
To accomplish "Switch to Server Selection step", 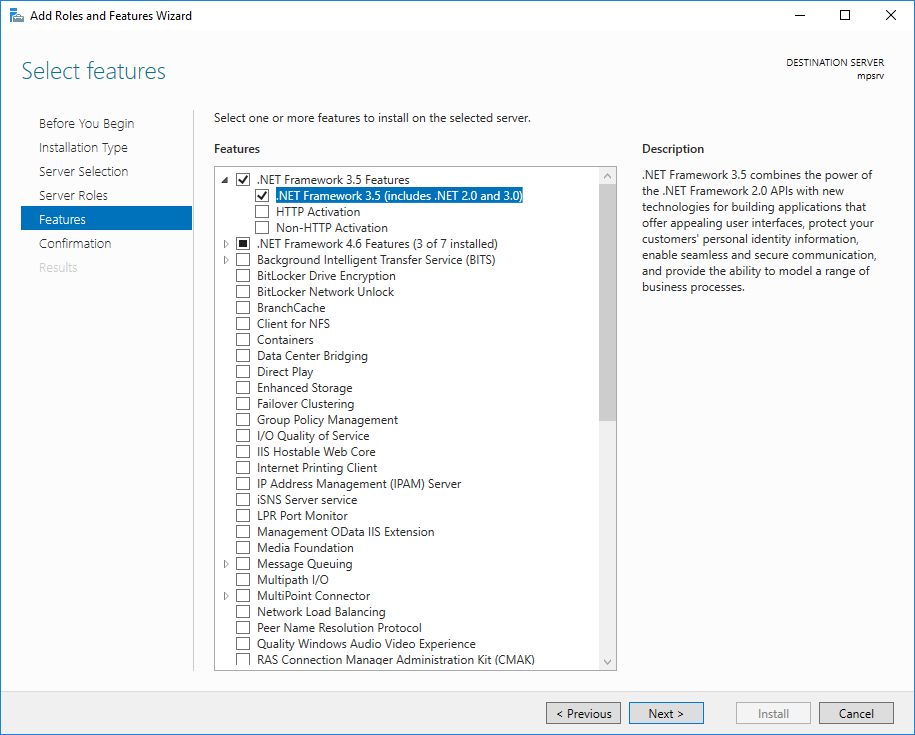I will coord(83,172).
